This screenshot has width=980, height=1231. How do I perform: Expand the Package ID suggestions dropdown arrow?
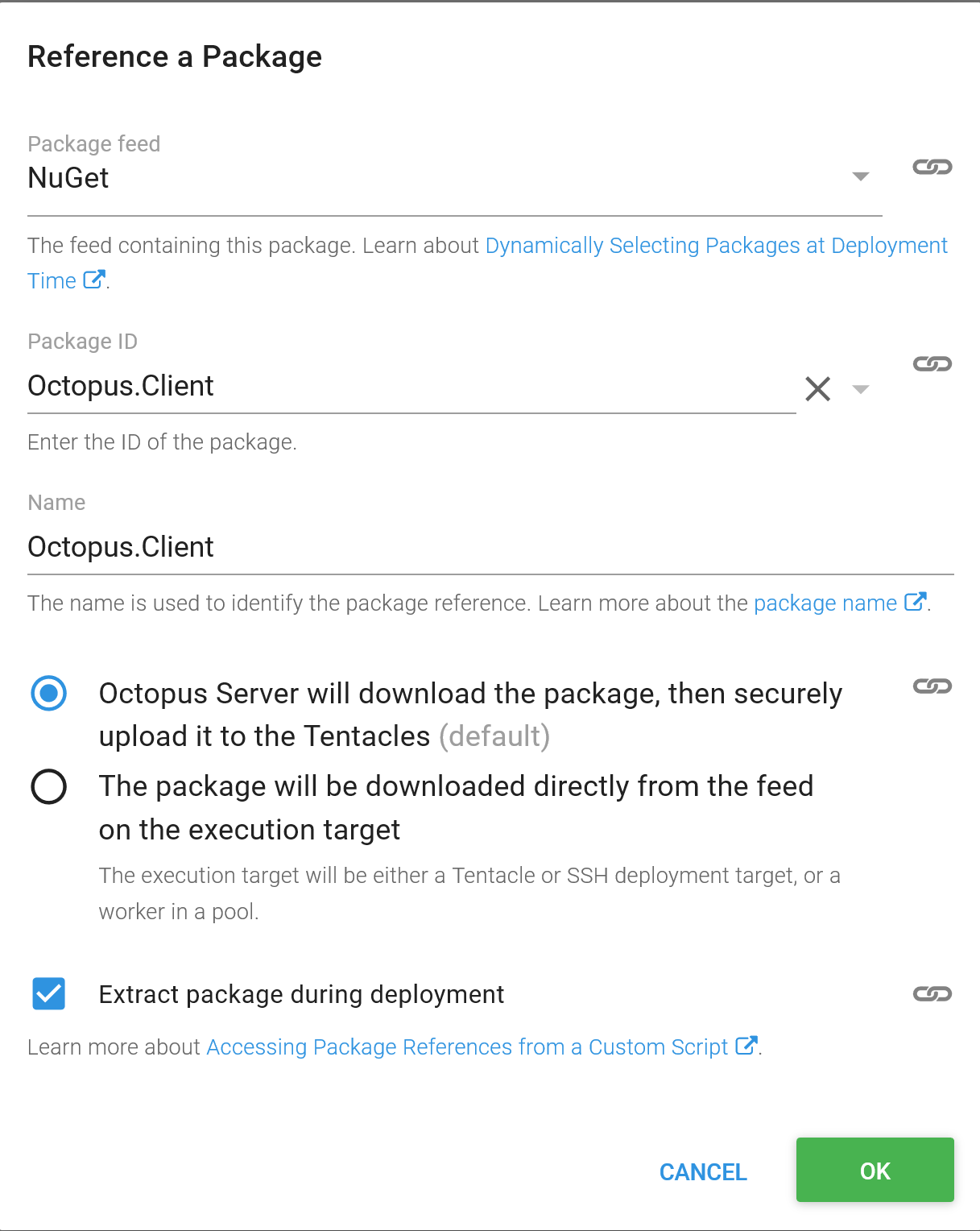click(859, 389)
